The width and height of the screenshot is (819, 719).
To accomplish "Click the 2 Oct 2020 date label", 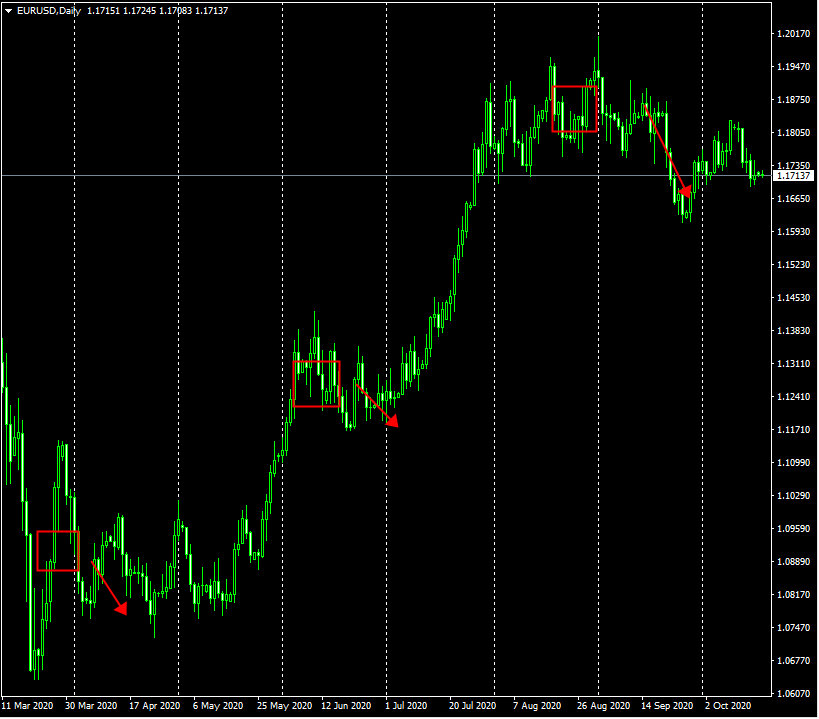I will click(x=726, y=706).
